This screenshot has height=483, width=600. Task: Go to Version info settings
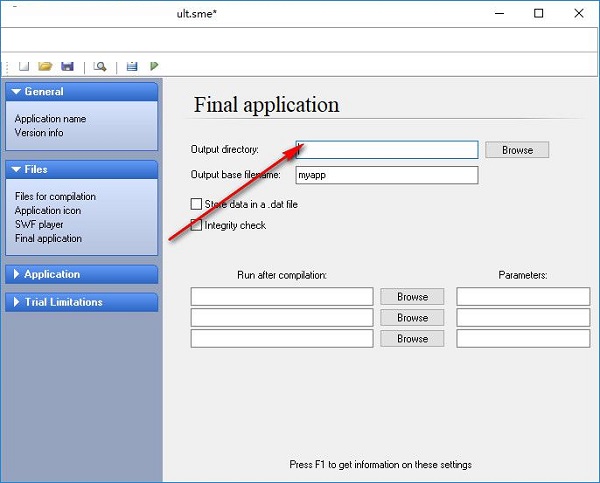point(39,132)
